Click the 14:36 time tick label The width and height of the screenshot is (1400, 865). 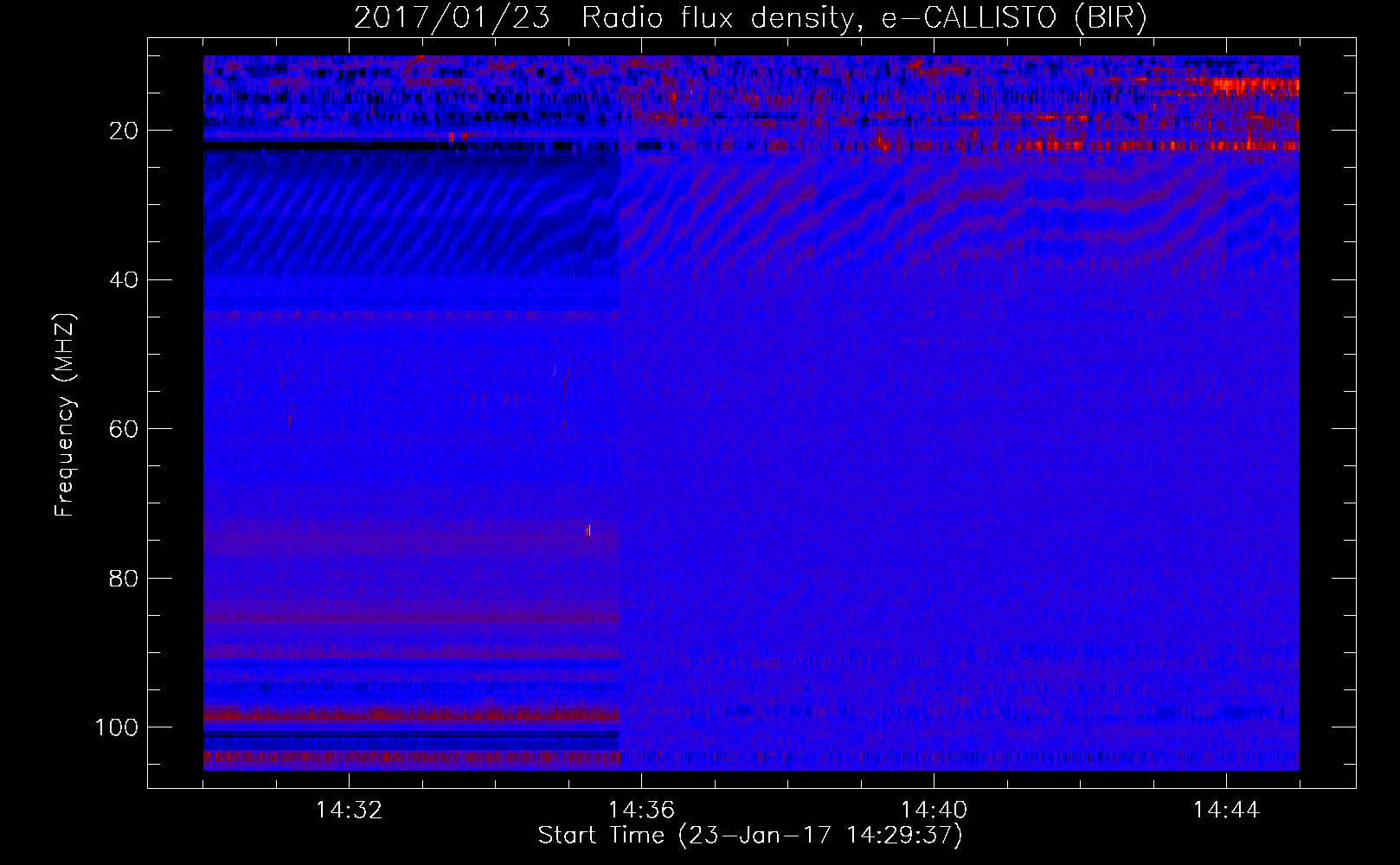click(x=641, y=810)
